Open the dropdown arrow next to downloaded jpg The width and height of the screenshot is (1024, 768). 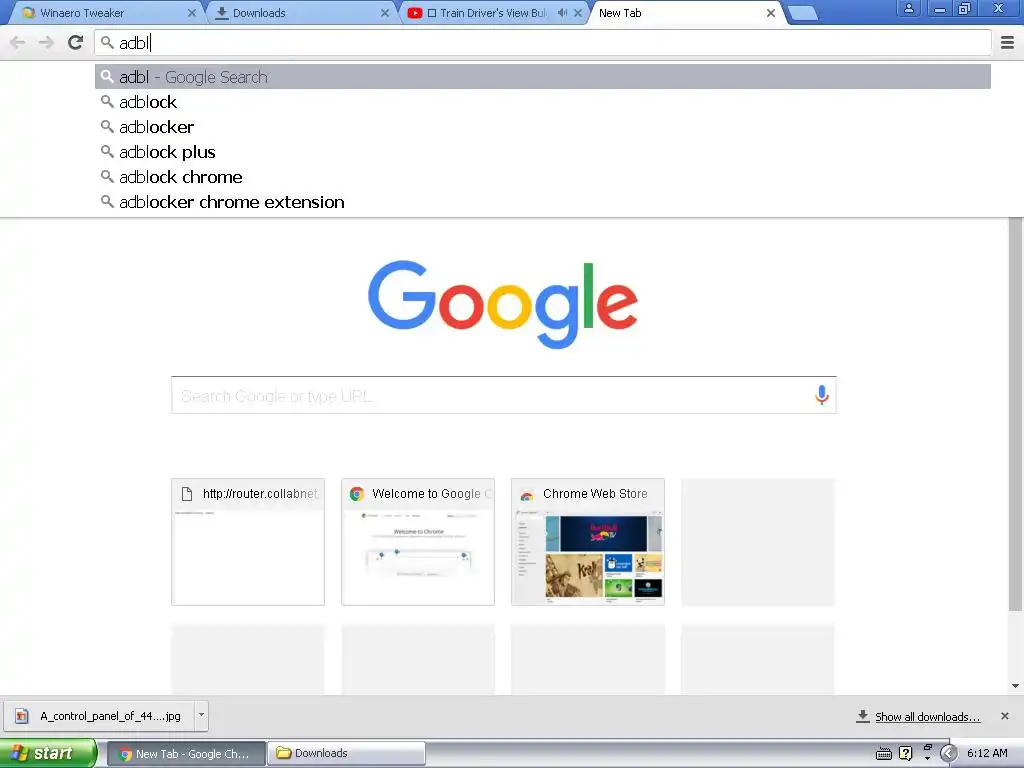click(201, 715)
